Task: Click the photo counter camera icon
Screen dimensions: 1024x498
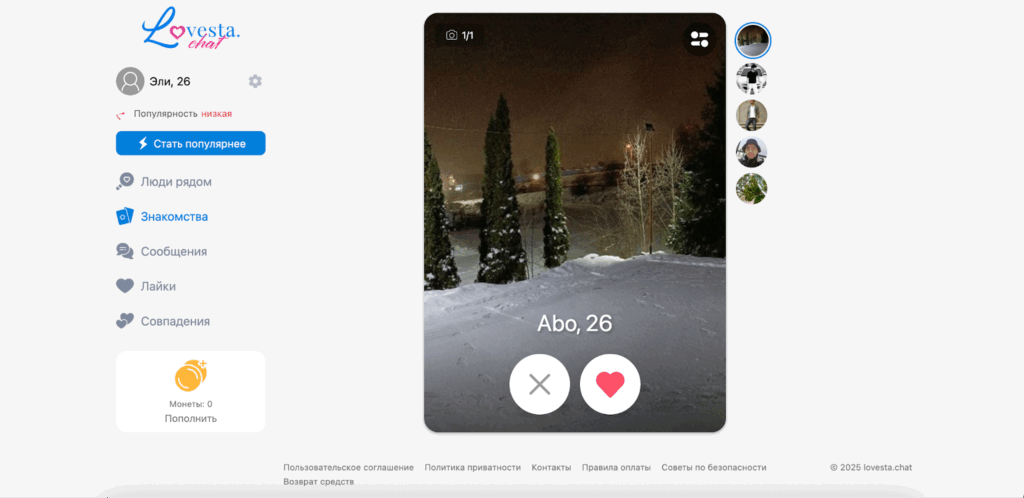Action: click(451, 35)
